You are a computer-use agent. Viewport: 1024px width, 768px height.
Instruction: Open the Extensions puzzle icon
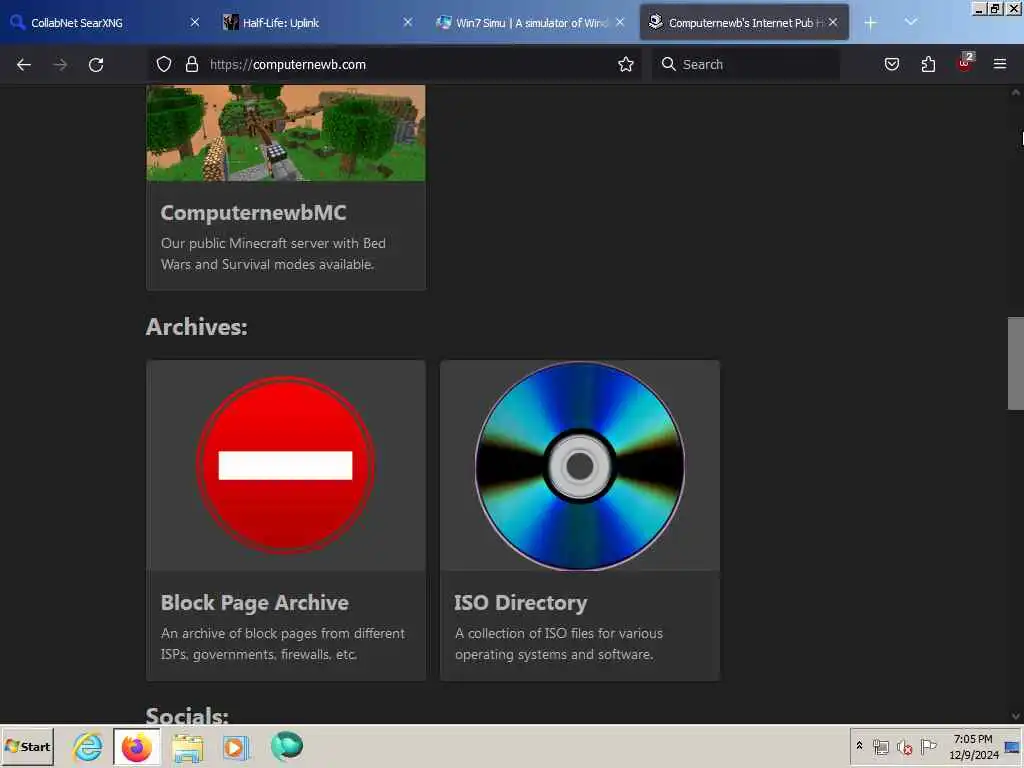[928, 64]
